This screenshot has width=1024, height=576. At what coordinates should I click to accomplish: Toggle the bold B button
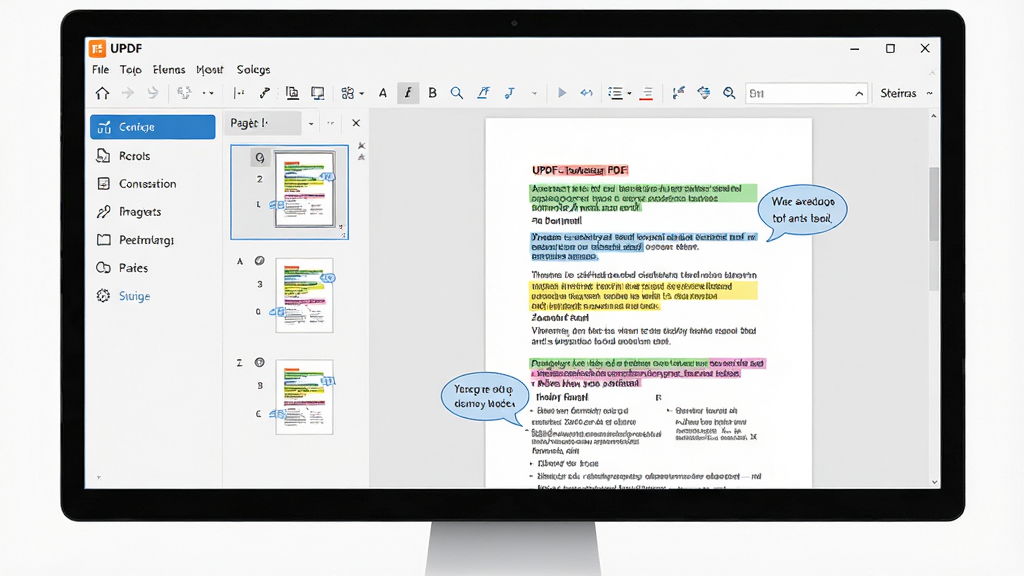pyautogui.click(x=432, y=93)
